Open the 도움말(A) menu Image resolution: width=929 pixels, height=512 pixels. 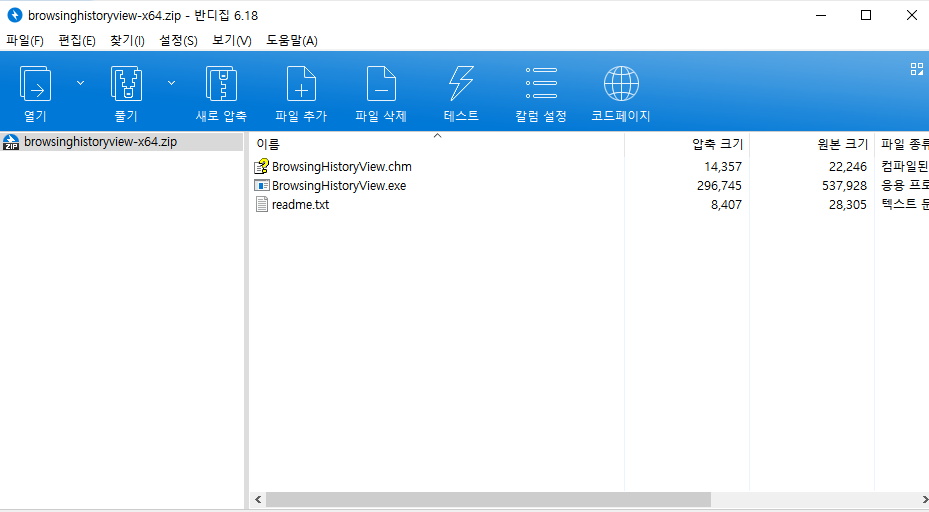click(x=291, y=40)
